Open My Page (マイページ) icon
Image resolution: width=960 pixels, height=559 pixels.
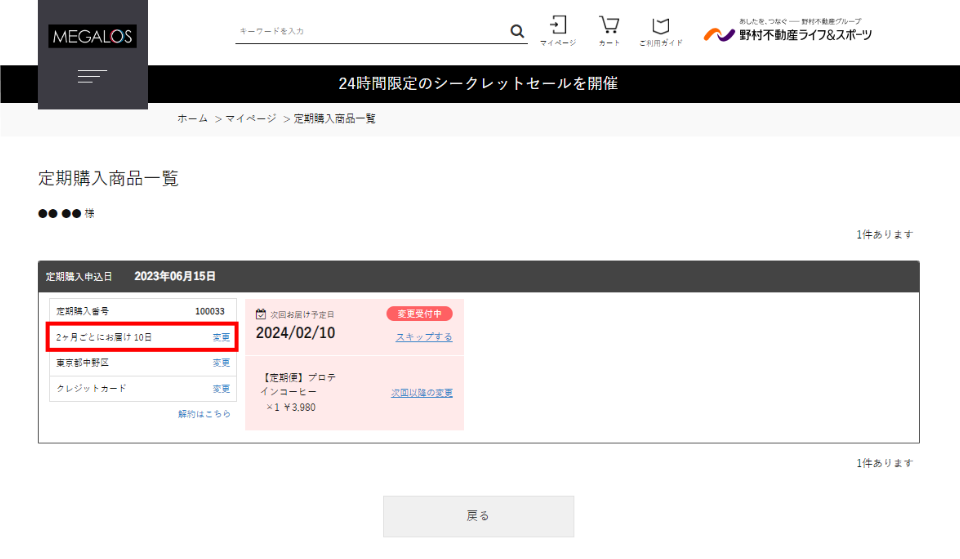558,30
